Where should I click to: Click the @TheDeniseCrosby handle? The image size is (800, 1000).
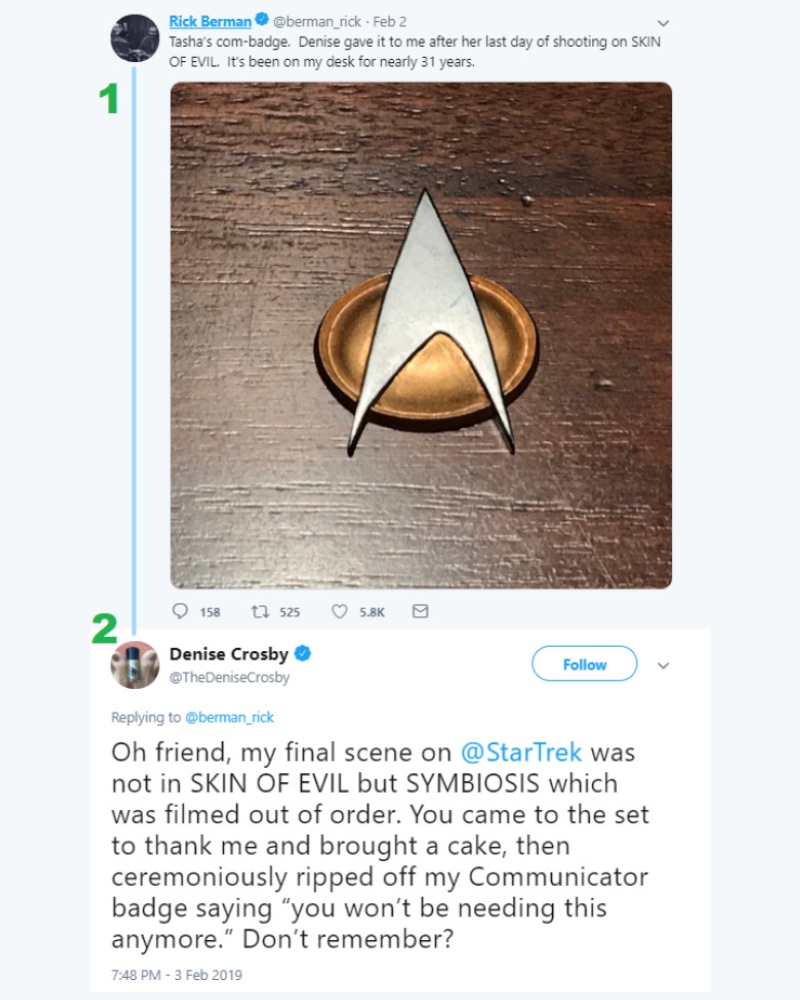click(x=229, y=677)
